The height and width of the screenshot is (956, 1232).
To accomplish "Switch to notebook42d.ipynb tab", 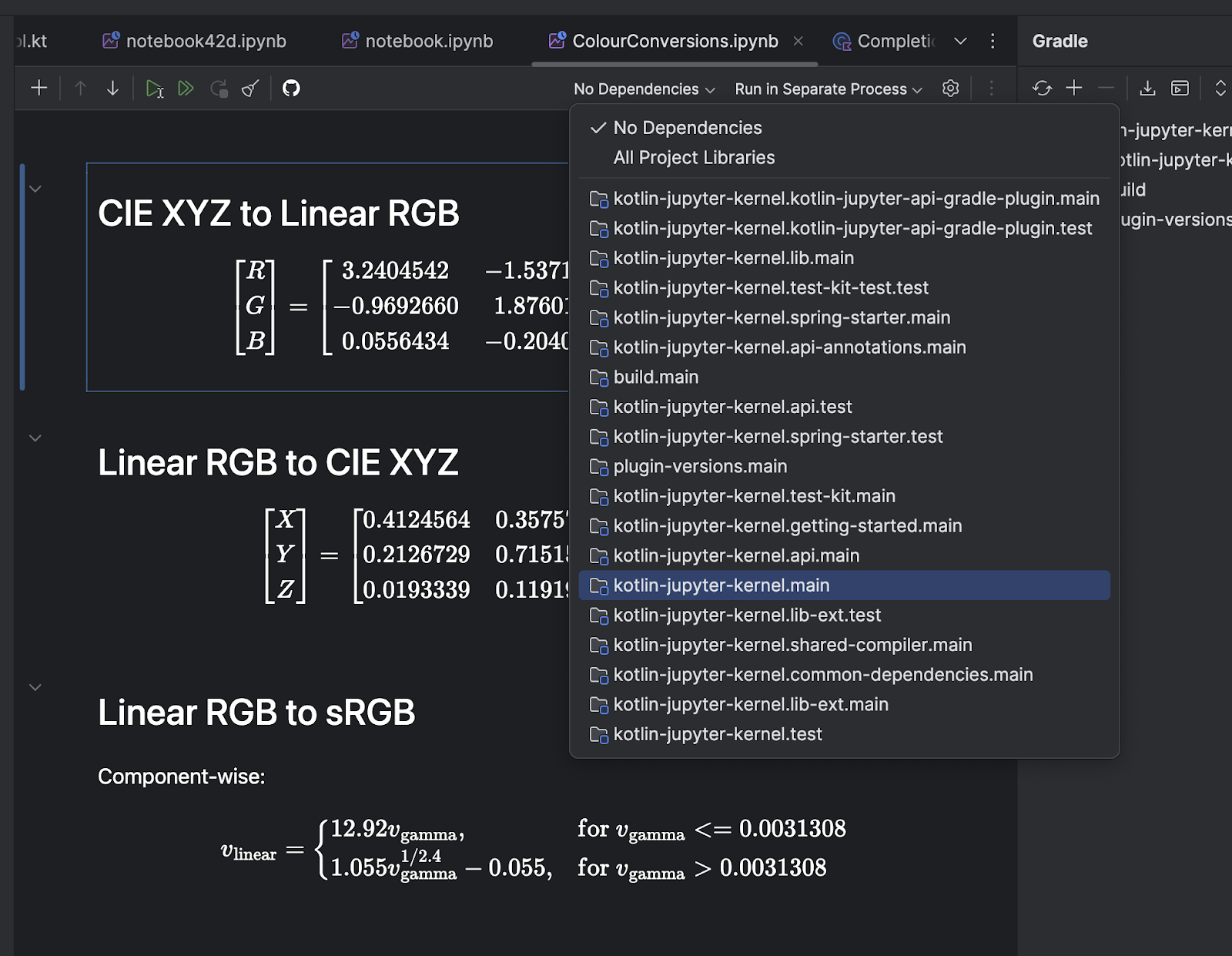I will (195, 41).
